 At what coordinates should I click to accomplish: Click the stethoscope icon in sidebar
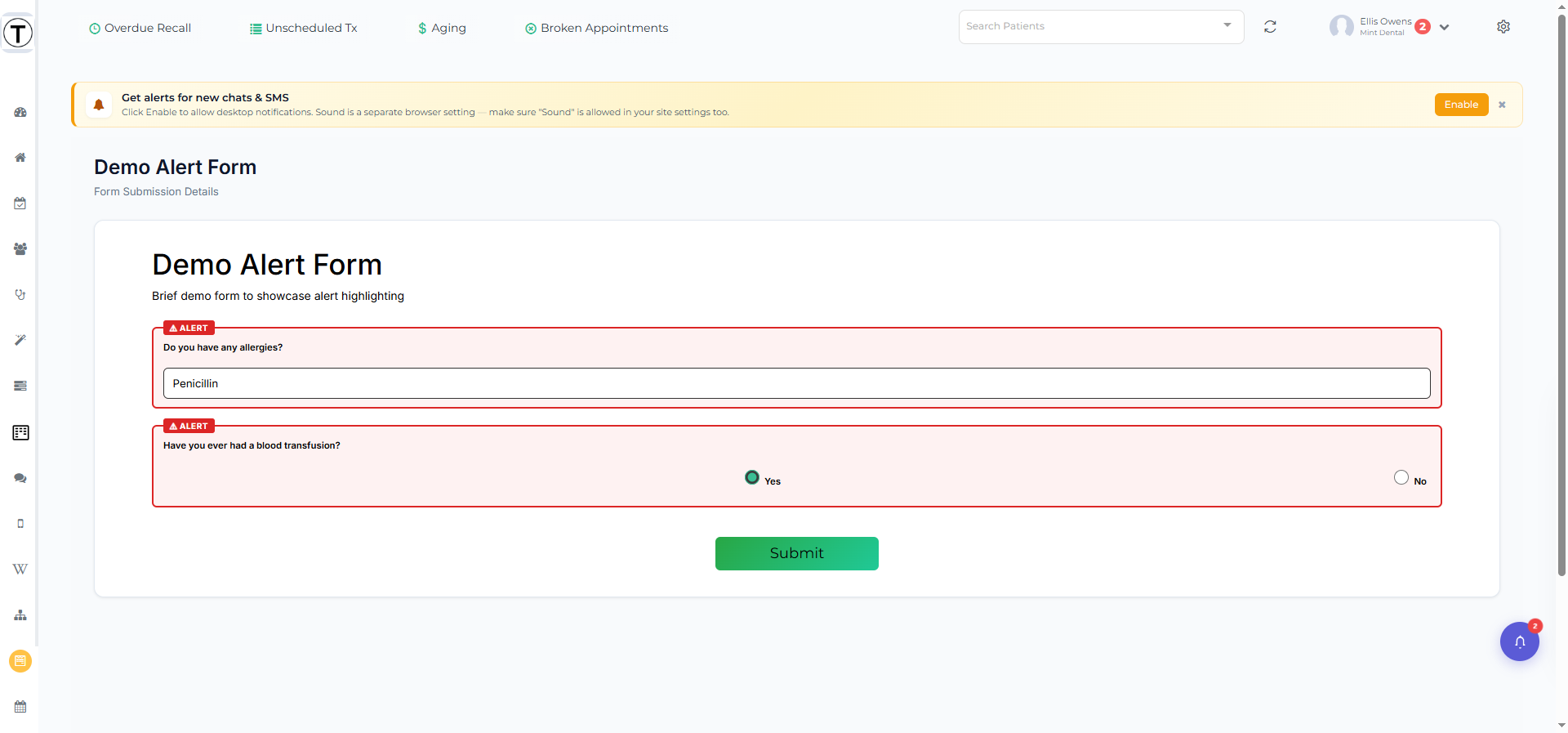coord(20,294)
